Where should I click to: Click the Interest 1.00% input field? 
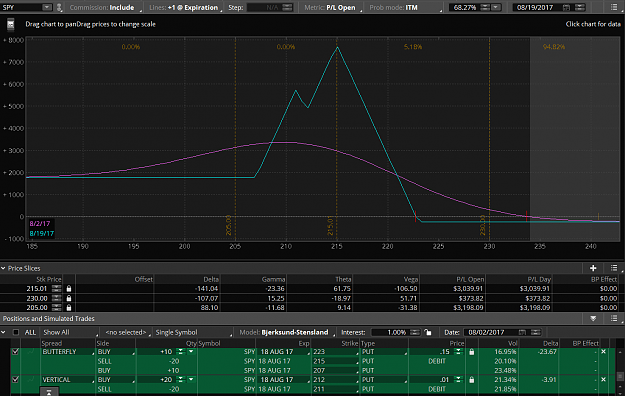tap(390, 332)
